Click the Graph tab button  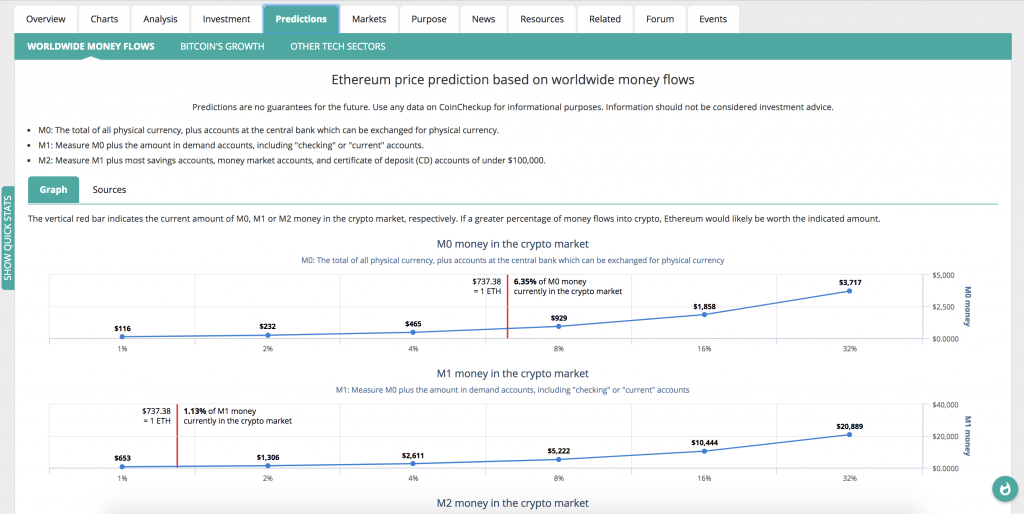pyautogui.click(x=53, y=189)
